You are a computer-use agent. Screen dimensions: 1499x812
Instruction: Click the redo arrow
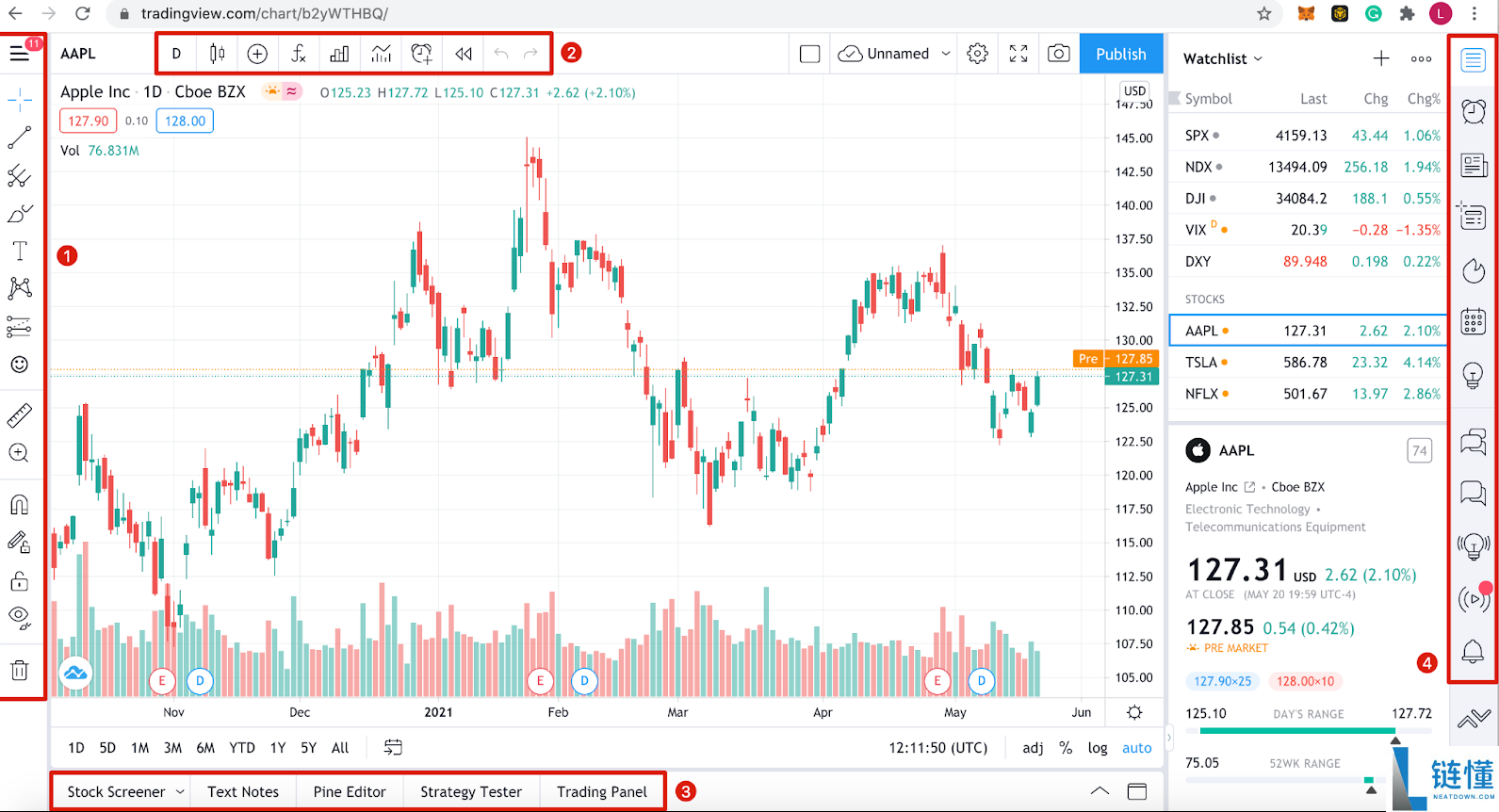[x=530, y=54]
